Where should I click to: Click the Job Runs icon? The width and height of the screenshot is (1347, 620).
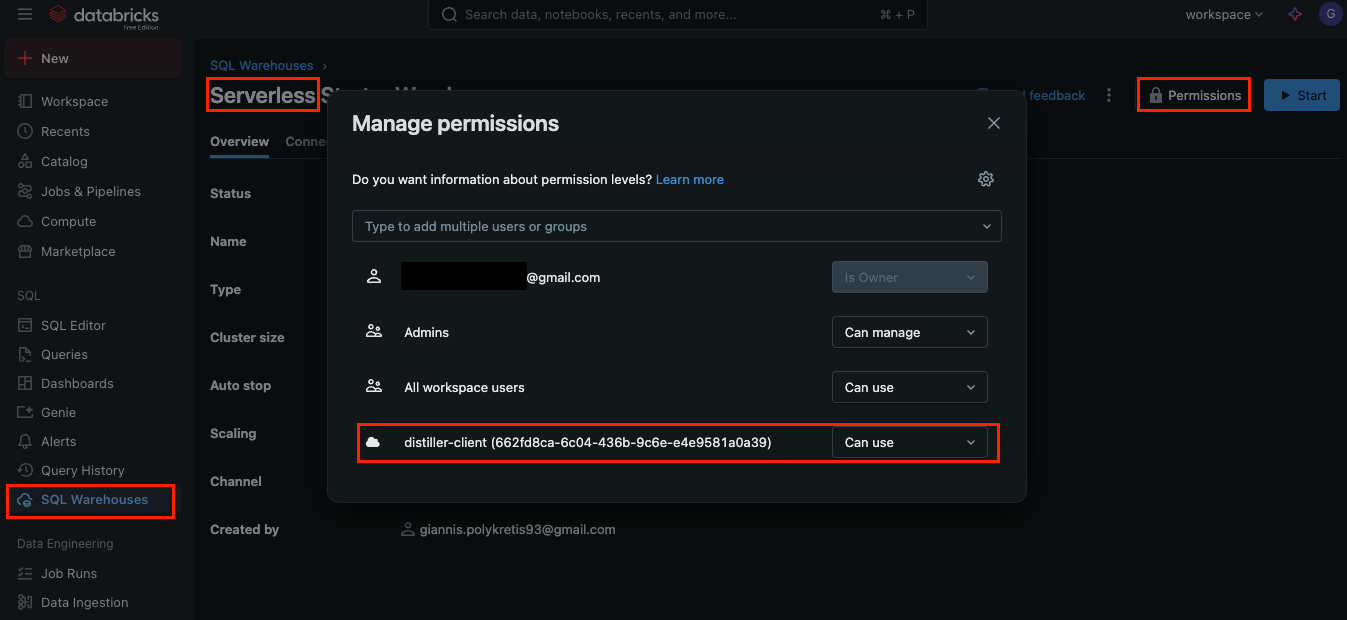26,573
